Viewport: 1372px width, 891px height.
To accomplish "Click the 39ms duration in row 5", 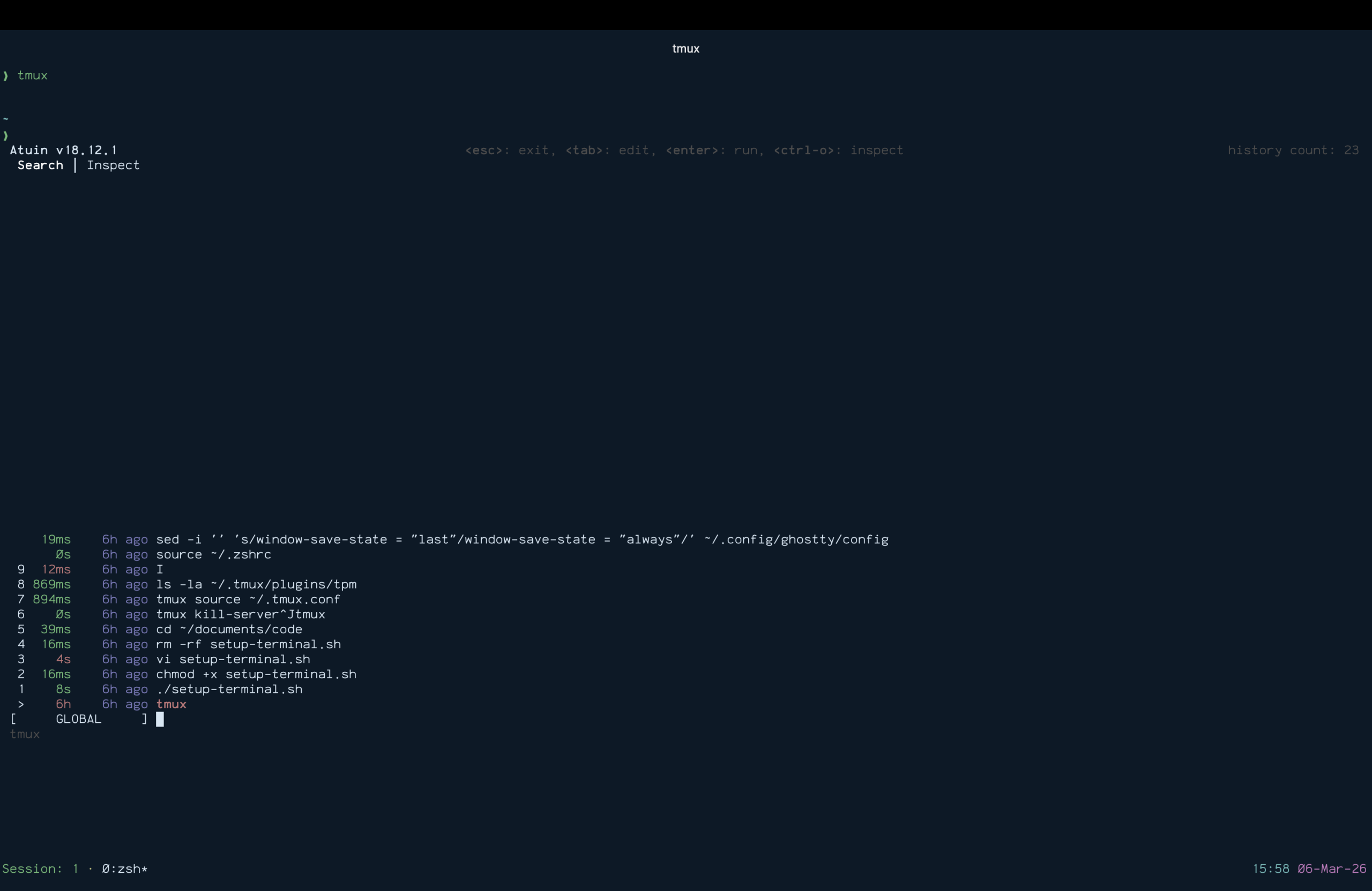I will tap(55, 630).
